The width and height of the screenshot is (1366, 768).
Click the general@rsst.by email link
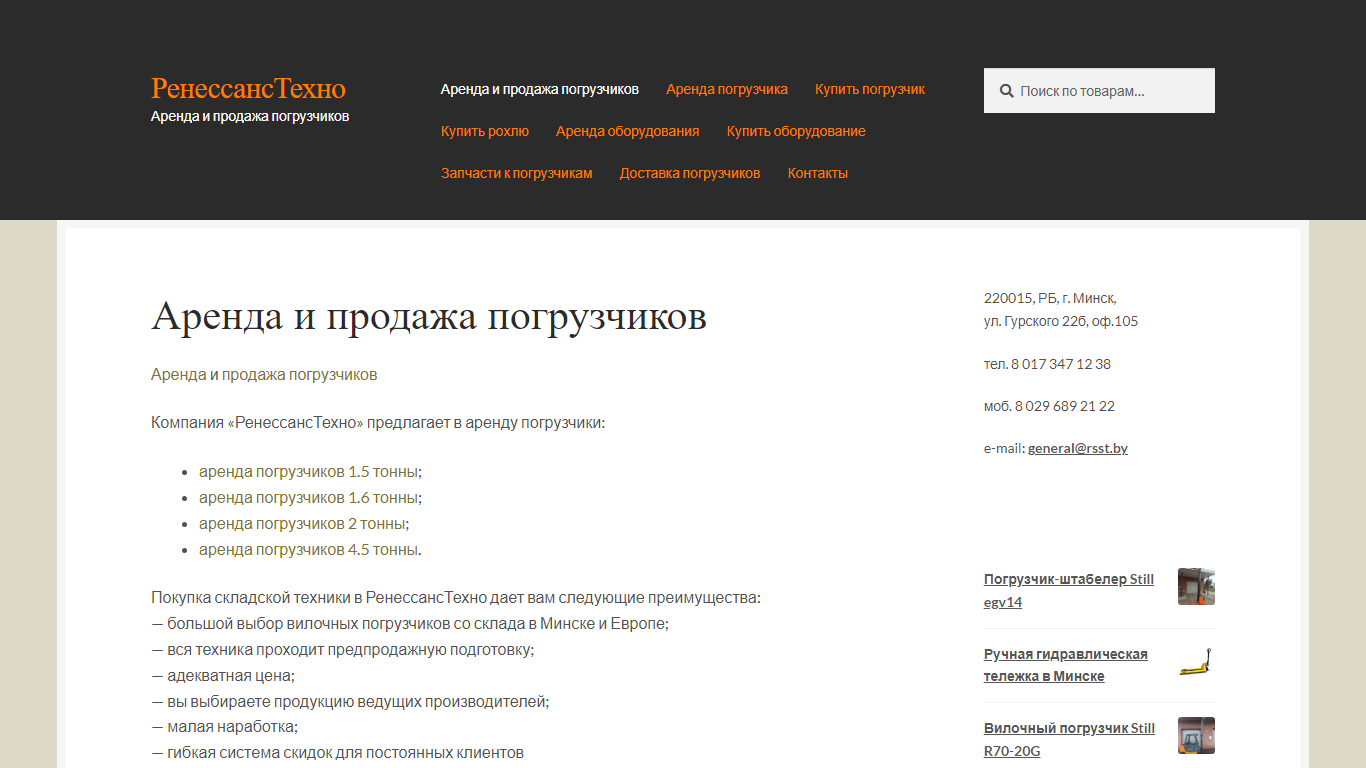1078,448
